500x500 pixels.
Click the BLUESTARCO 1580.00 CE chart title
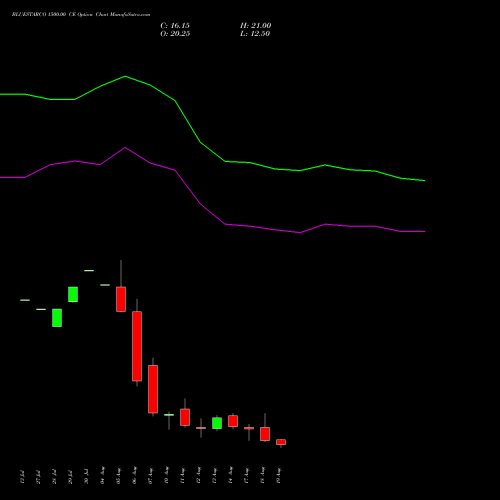pyautogui.click(x=81, y=14)
